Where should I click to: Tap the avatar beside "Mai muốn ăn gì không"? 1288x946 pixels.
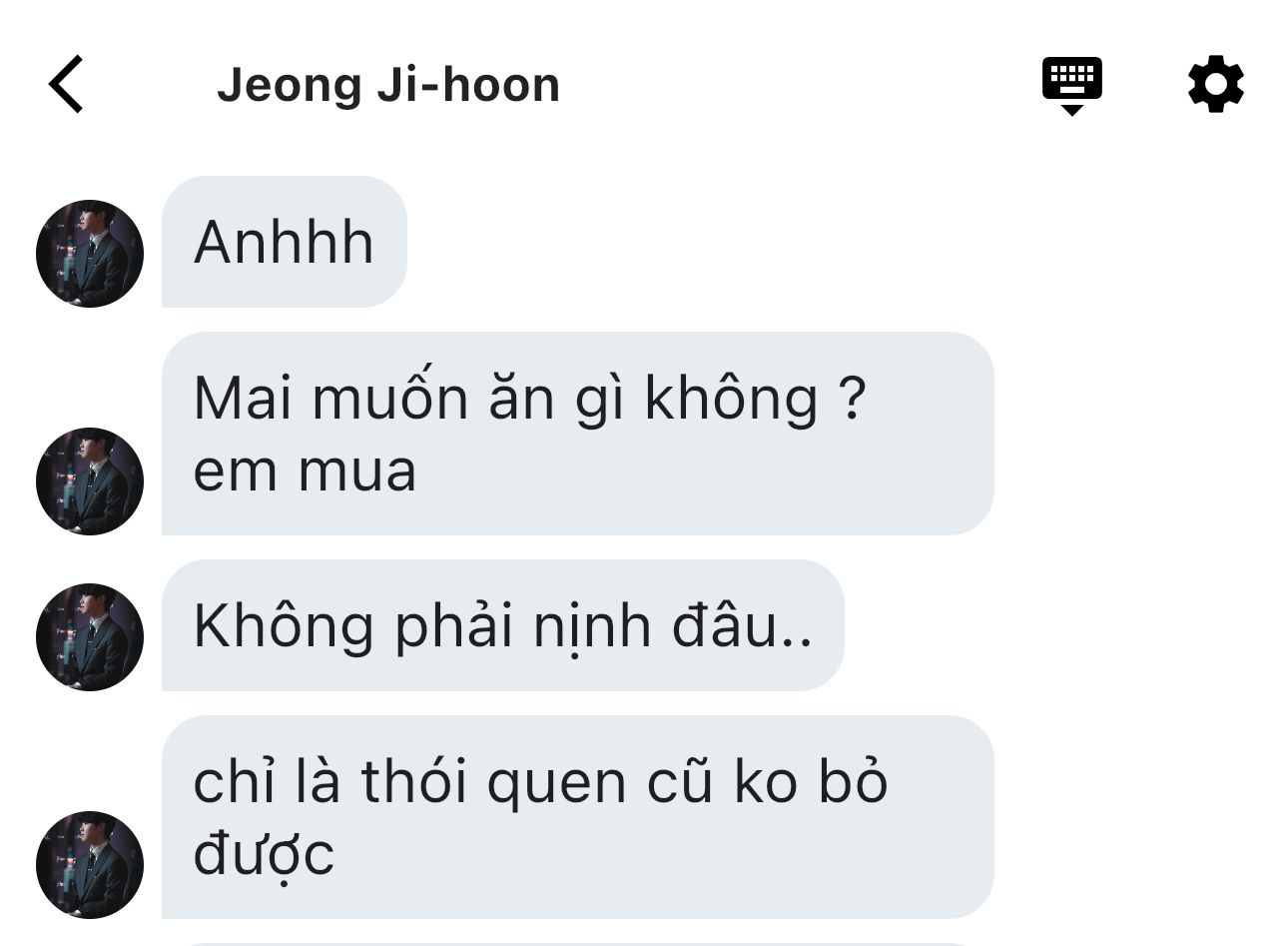pos(90,481)
